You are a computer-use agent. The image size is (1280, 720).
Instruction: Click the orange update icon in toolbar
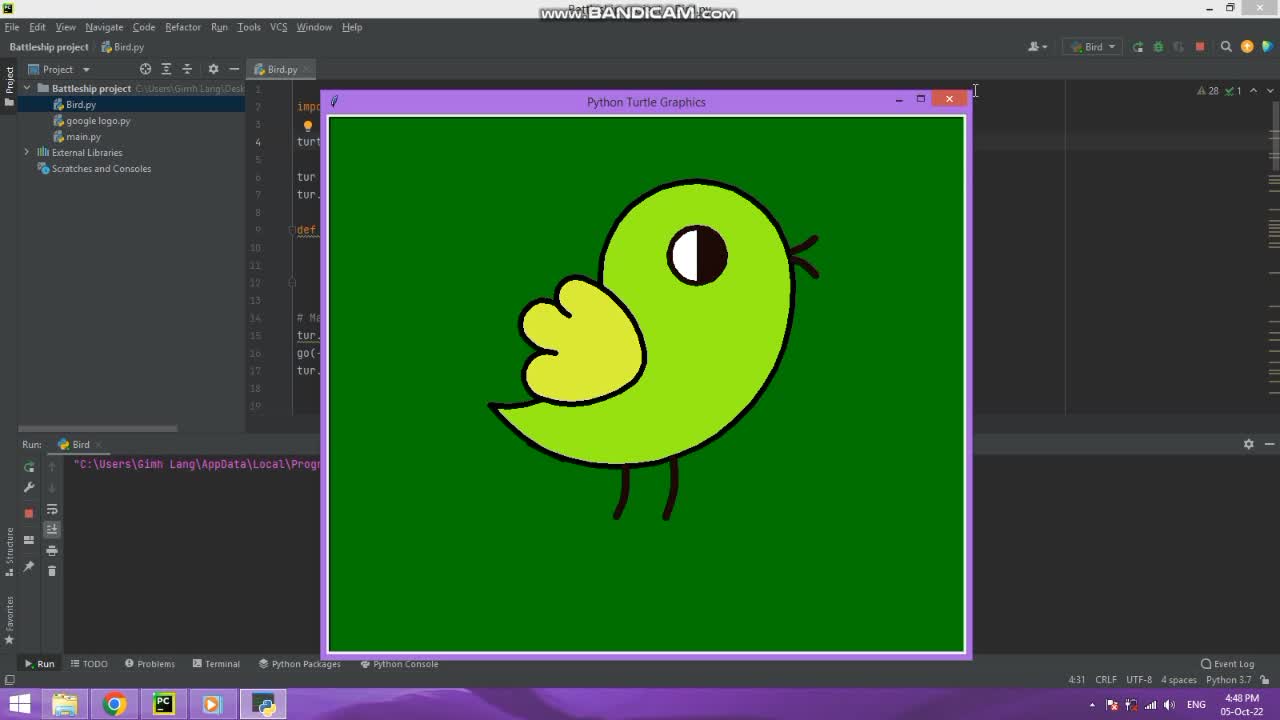click(x=1247, y=47)
